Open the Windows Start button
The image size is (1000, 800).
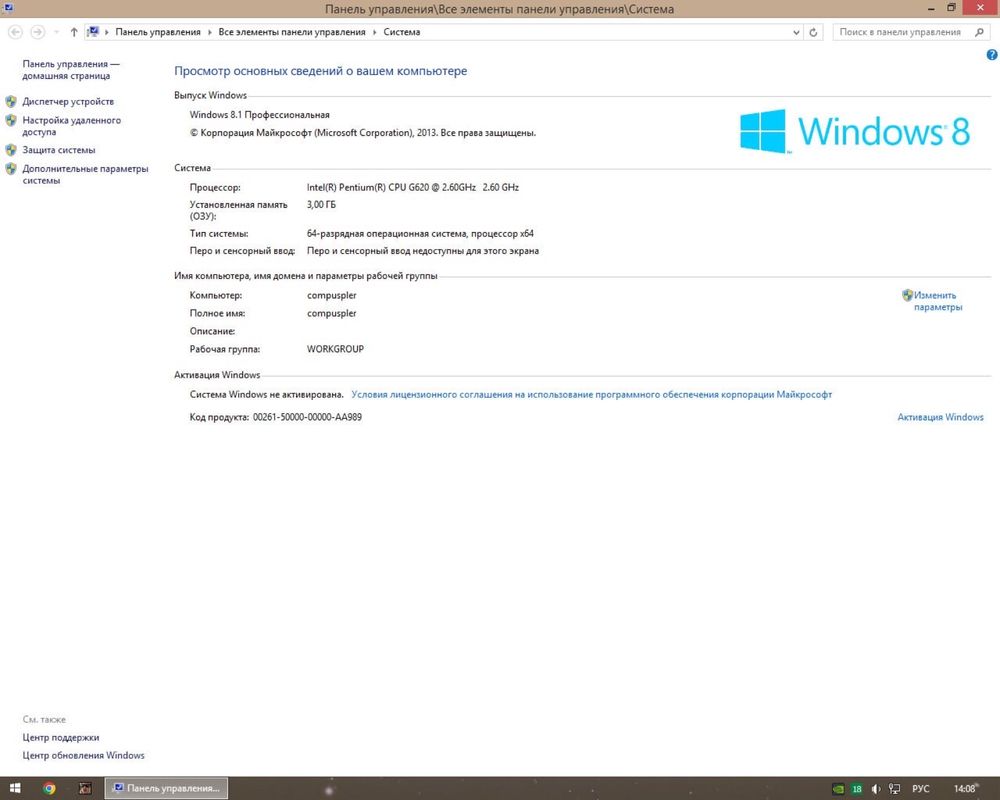coord(15,789)
